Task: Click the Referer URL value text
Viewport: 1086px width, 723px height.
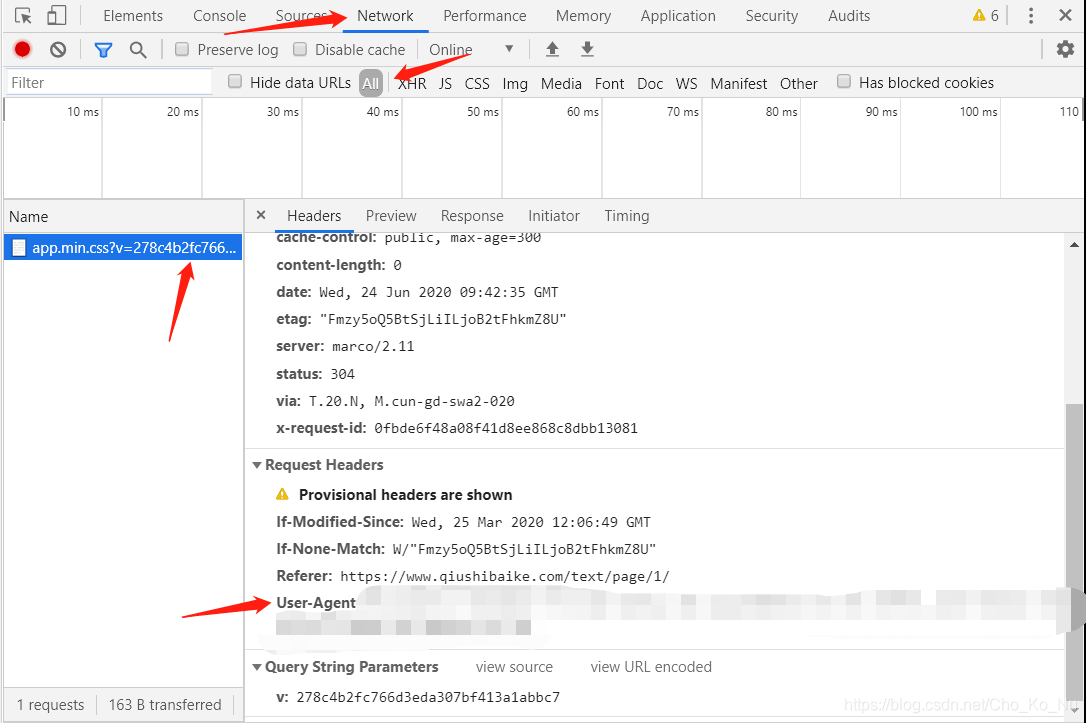Action: 505,577
